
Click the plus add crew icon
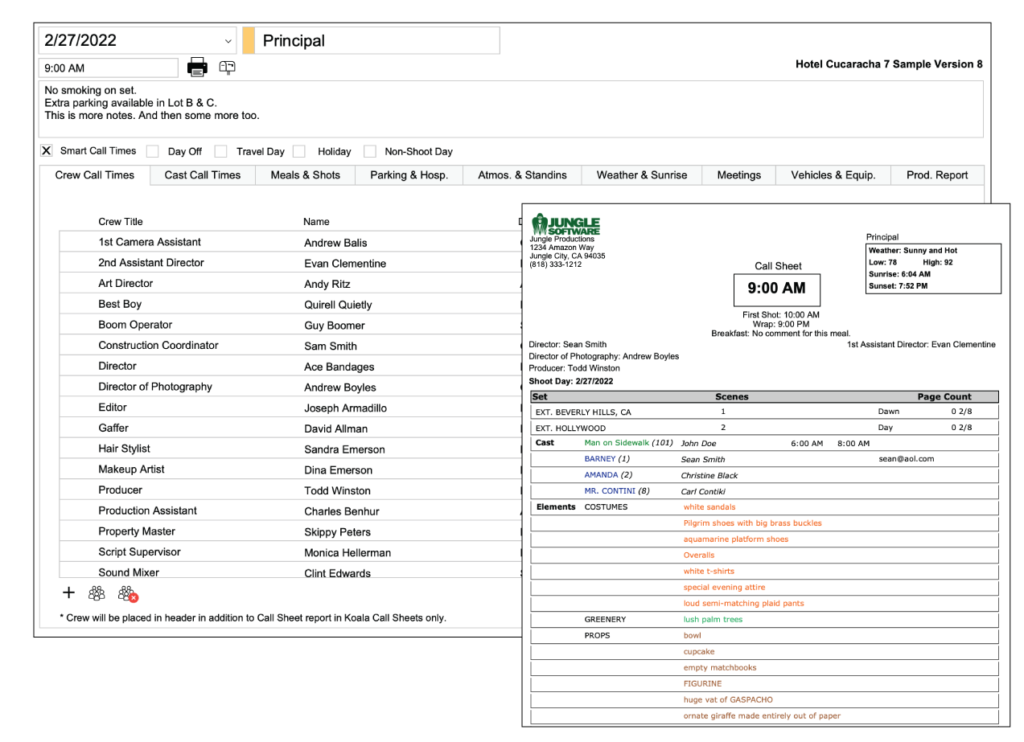point(69,592)
